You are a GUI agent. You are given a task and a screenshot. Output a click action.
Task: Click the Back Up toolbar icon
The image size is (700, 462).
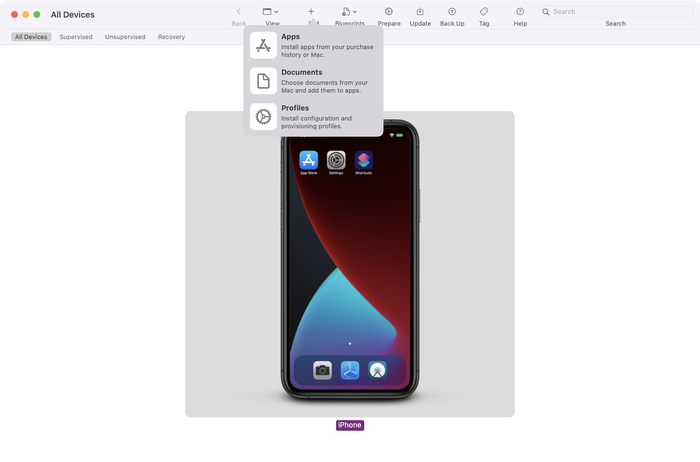[x=452, y=12]
